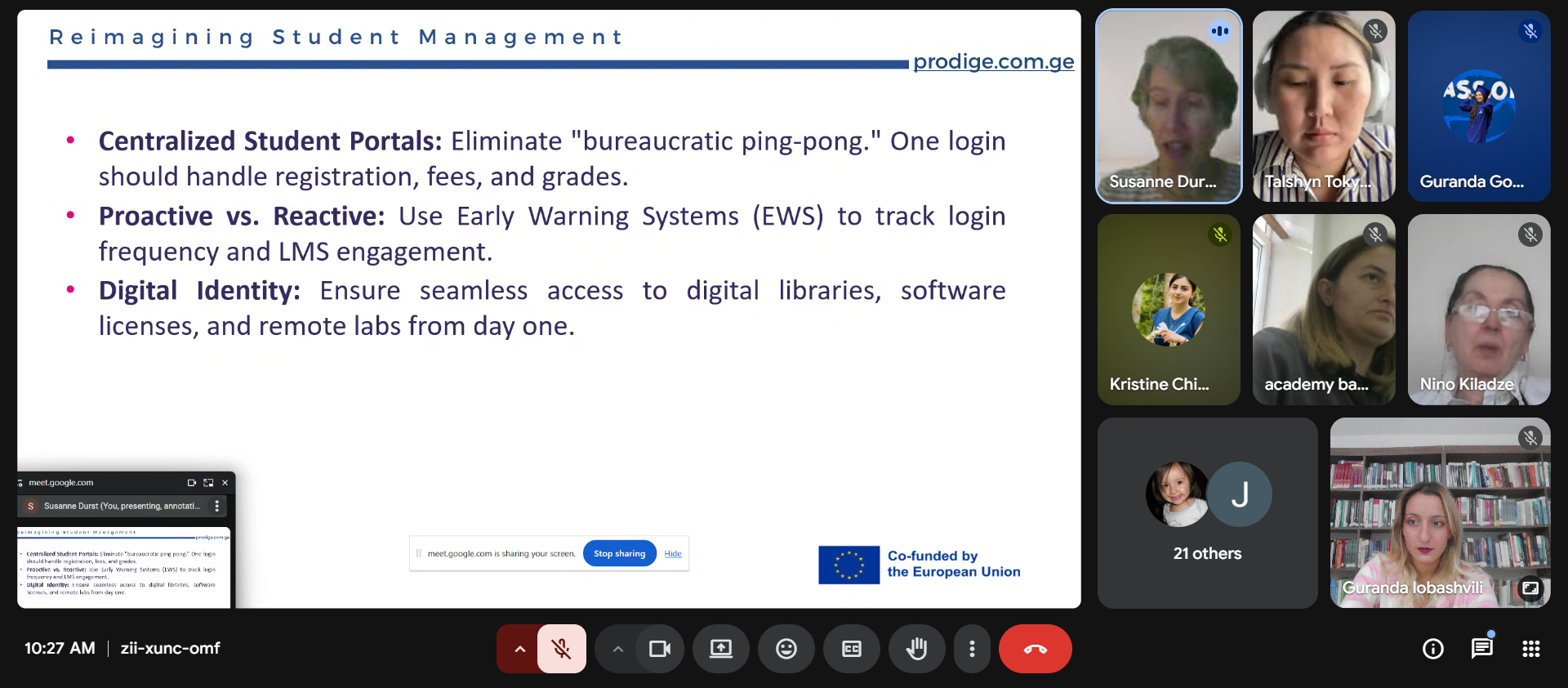Leave the call with red hang-up button
1568x688 pixels.
(1035, 649)
